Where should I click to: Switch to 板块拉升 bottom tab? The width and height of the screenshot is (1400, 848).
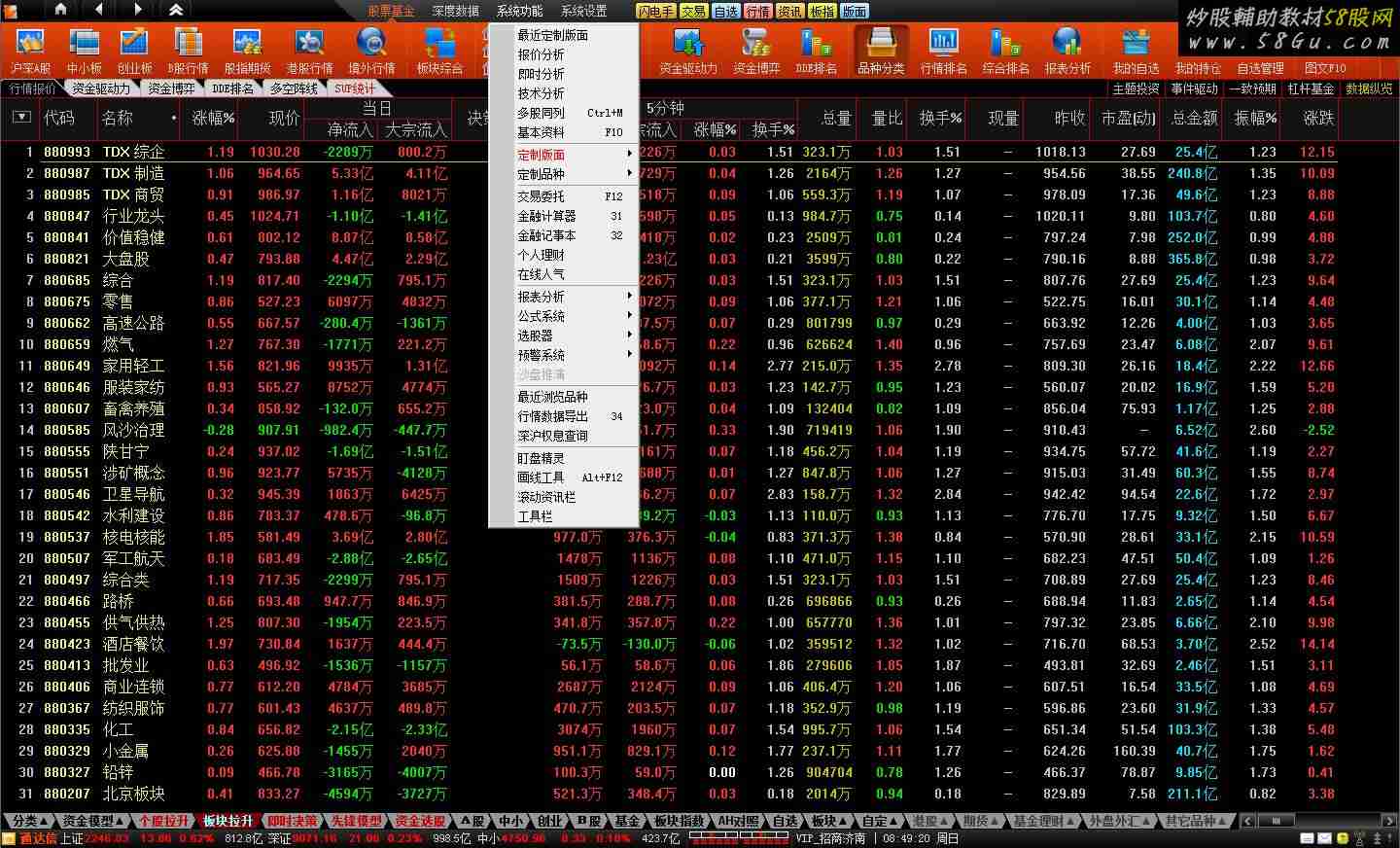coord(227,821)
